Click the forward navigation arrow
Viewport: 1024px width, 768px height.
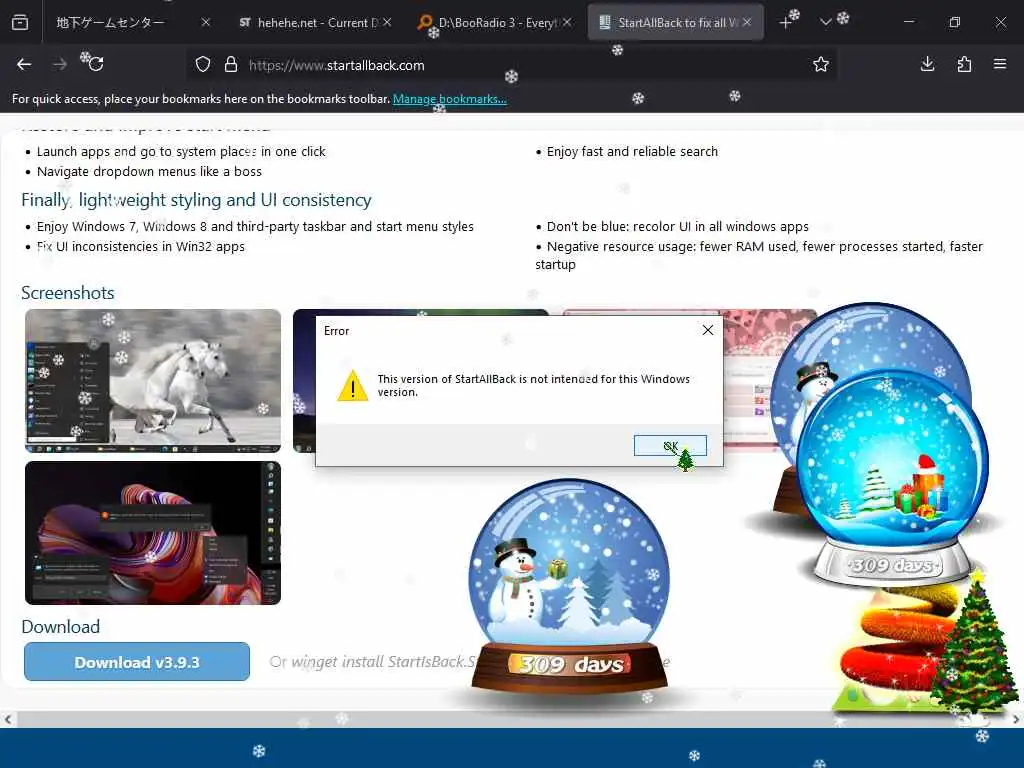[59, 64]
